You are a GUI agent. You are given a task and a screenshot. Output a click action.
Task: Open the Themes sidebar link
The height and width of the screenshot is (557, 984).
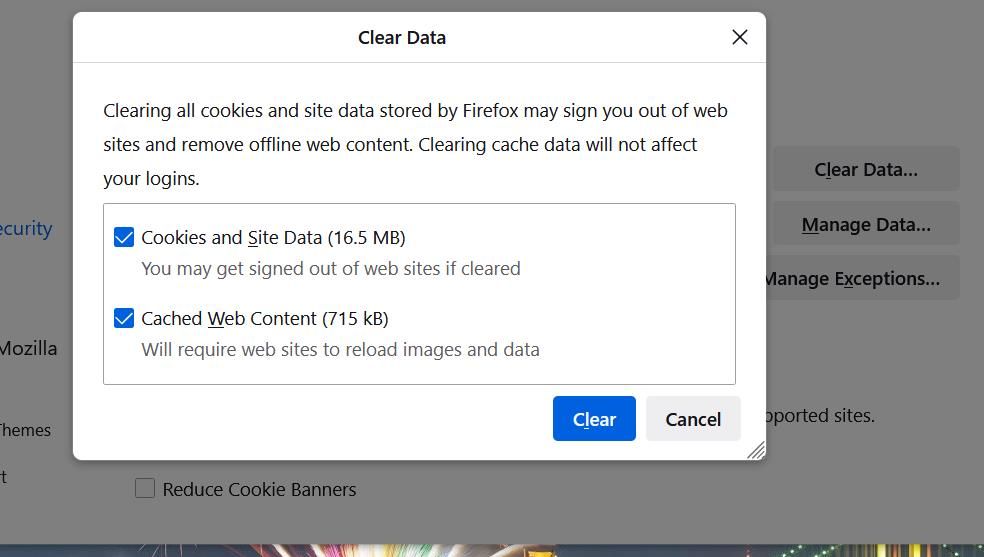tap(25, 430)
